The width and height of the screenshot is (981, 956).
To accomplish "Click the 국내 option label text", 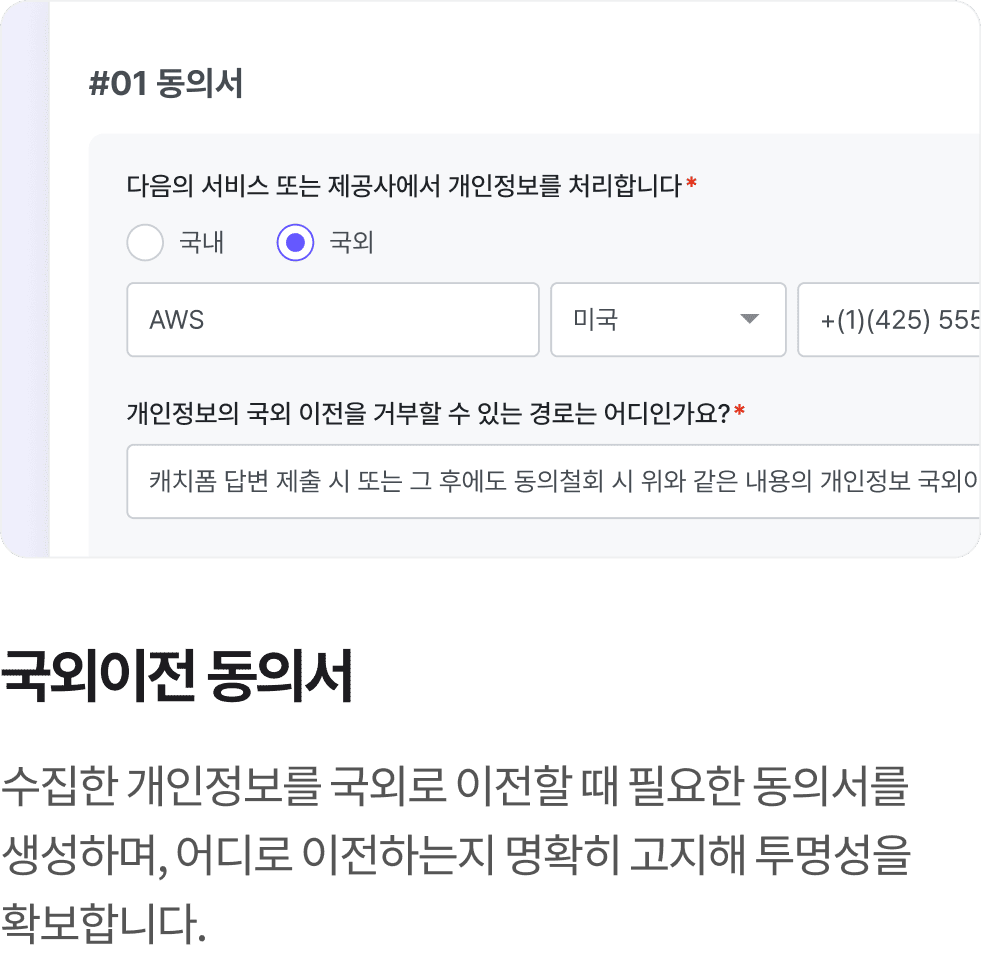I will click(201, 242).
